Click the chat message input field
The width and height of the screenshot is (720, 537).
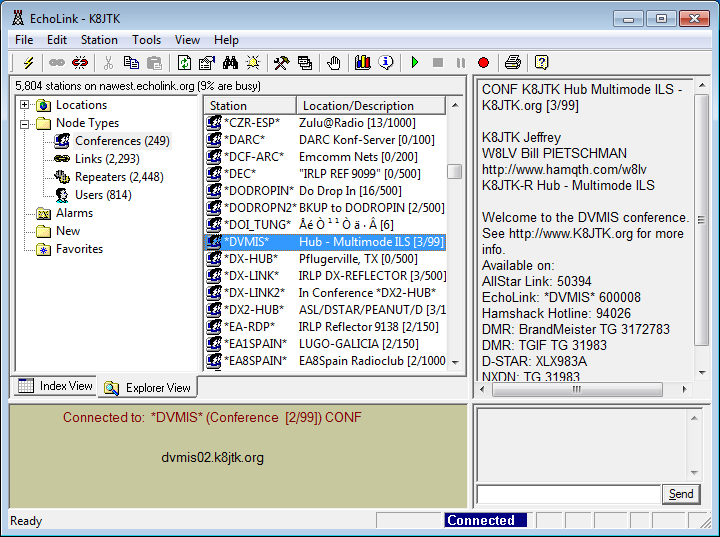pyautogui.click(x=568, y=494)
